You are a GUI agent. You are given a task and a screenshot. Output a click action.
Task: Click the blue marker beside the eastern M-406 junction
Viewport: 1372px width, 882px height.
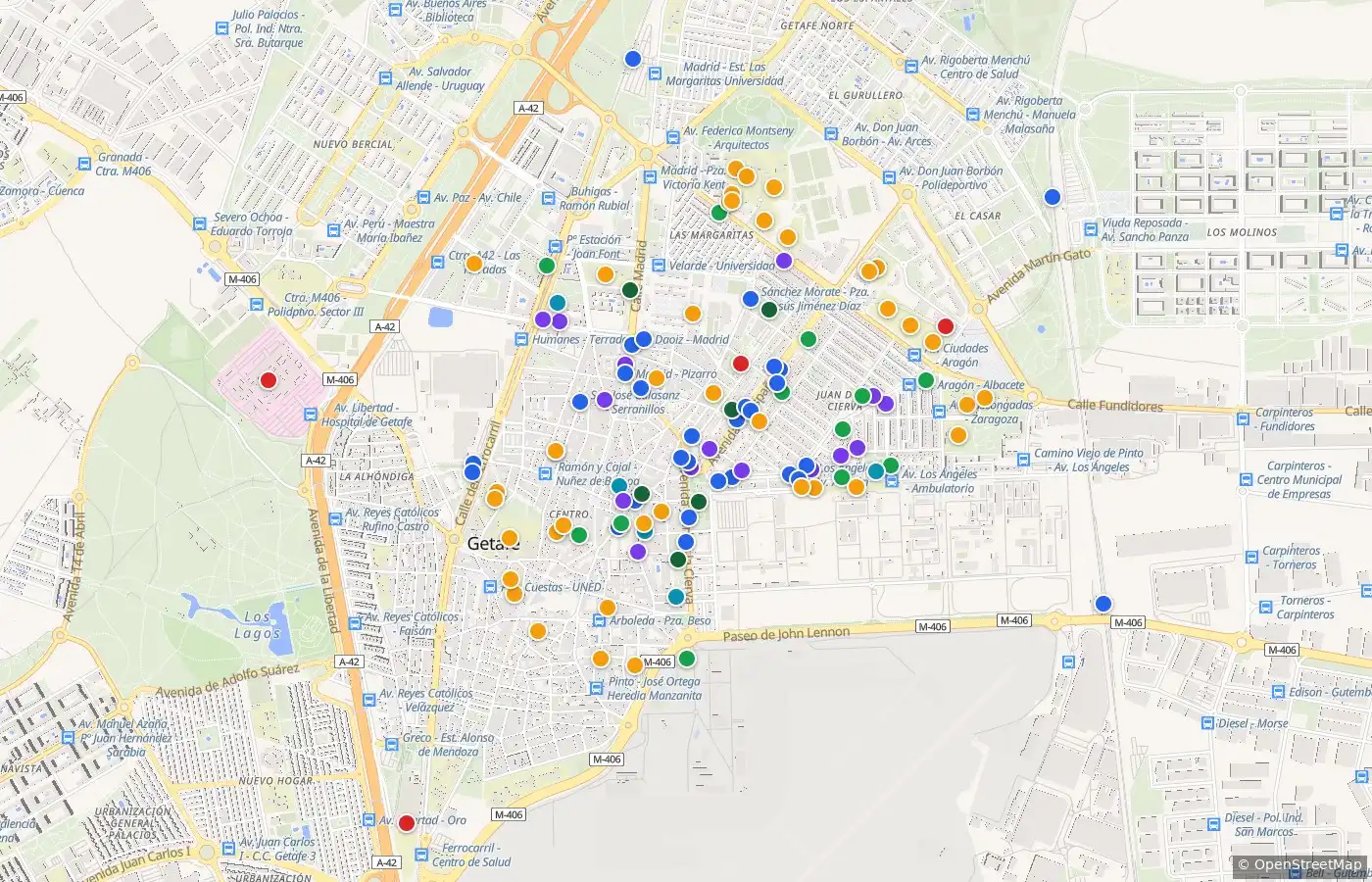1103,604
